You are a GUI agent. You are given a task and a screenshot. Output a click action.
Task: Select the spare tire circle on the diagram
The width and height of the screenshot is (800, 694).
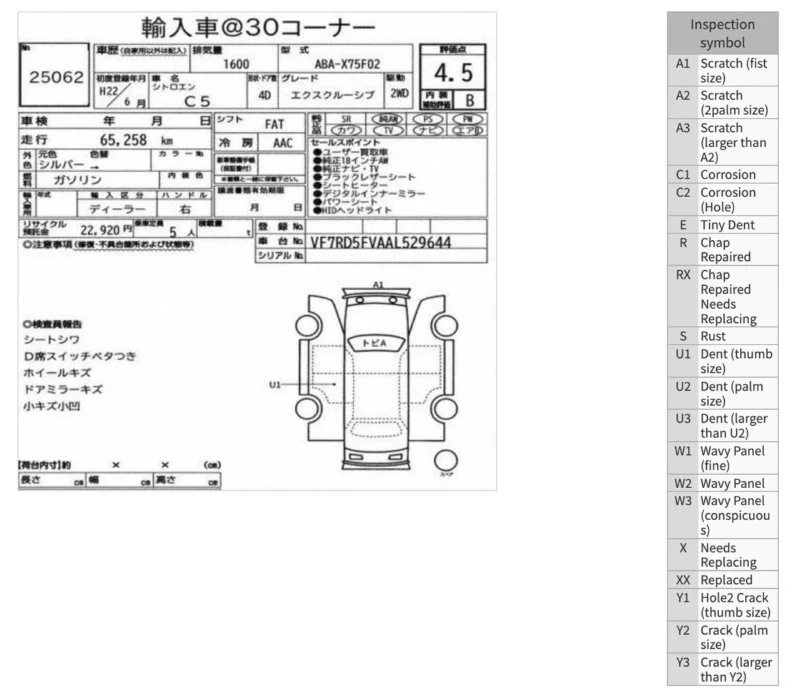(x=446, y=460)
